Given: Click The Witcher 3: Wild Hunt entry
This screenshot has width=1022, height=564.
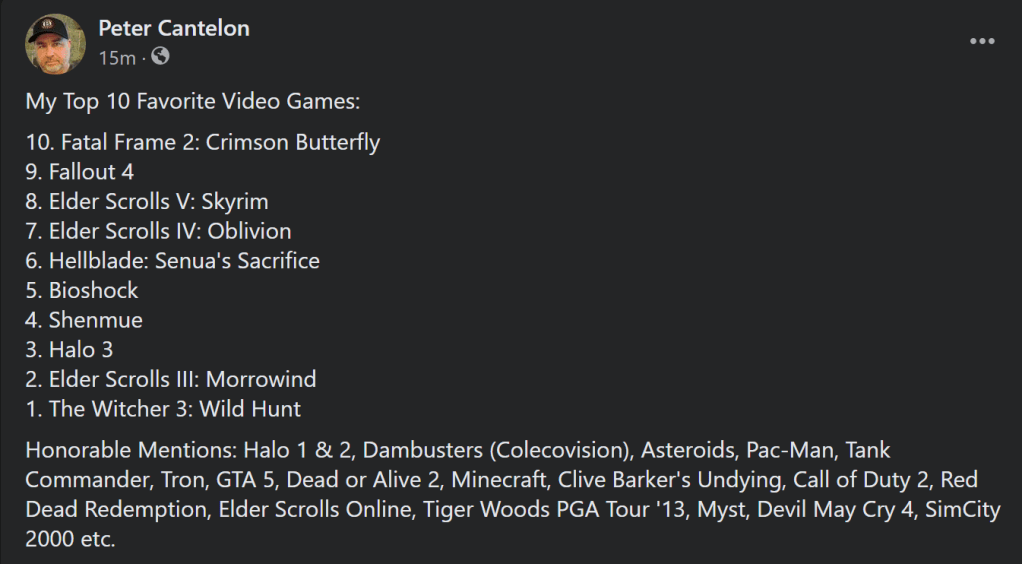Looking at the screenshot, I should (163, 409).
